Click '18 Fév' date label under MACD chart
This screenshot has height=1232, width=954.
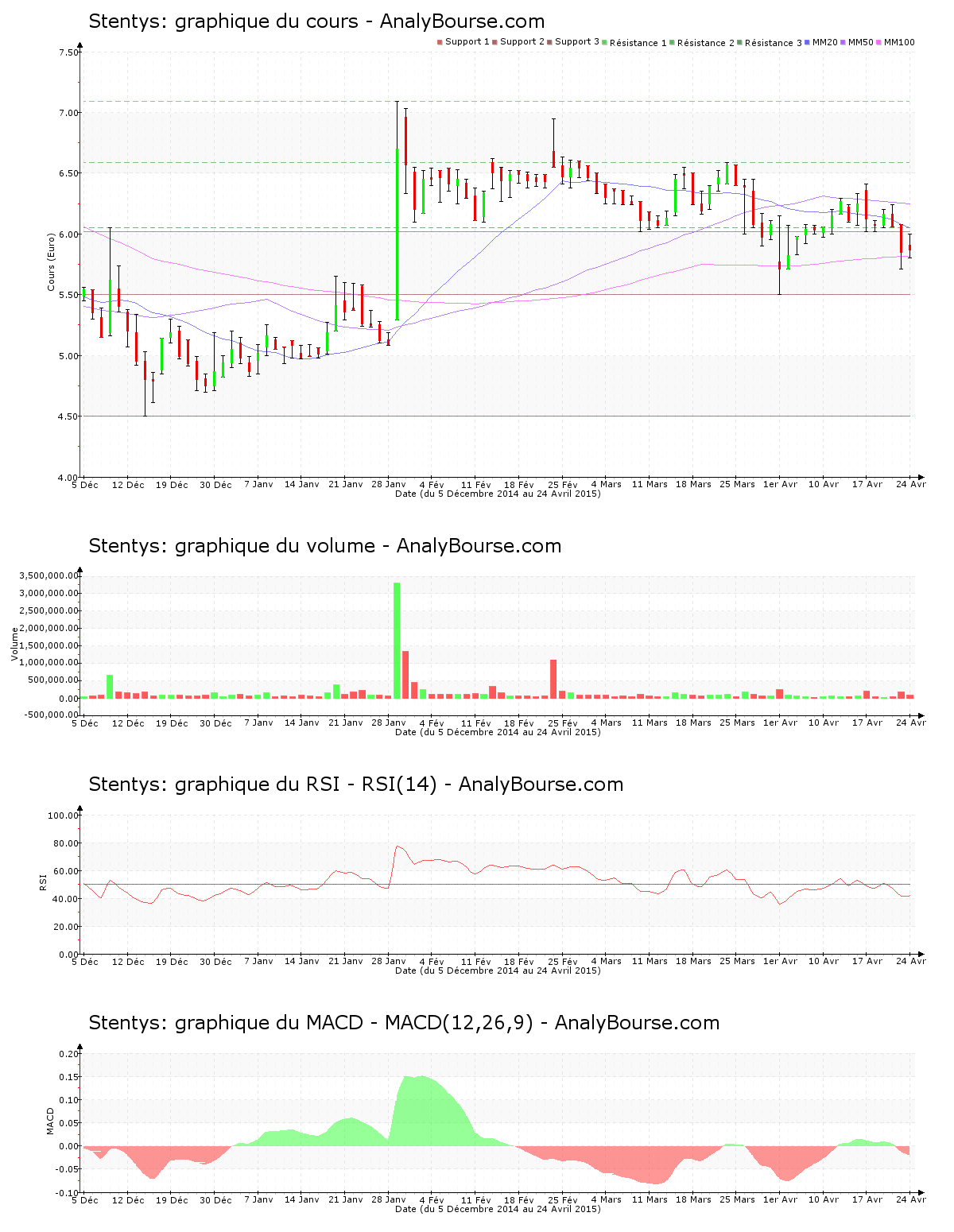(519, 1200)
